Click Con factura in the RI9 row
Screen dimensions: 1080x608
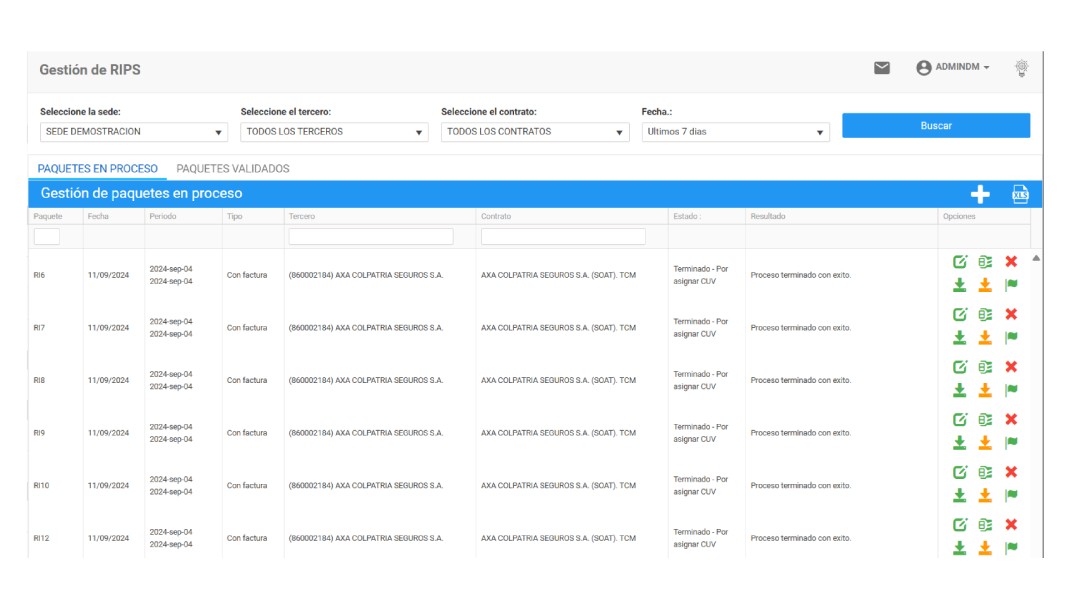pos(247,433)
